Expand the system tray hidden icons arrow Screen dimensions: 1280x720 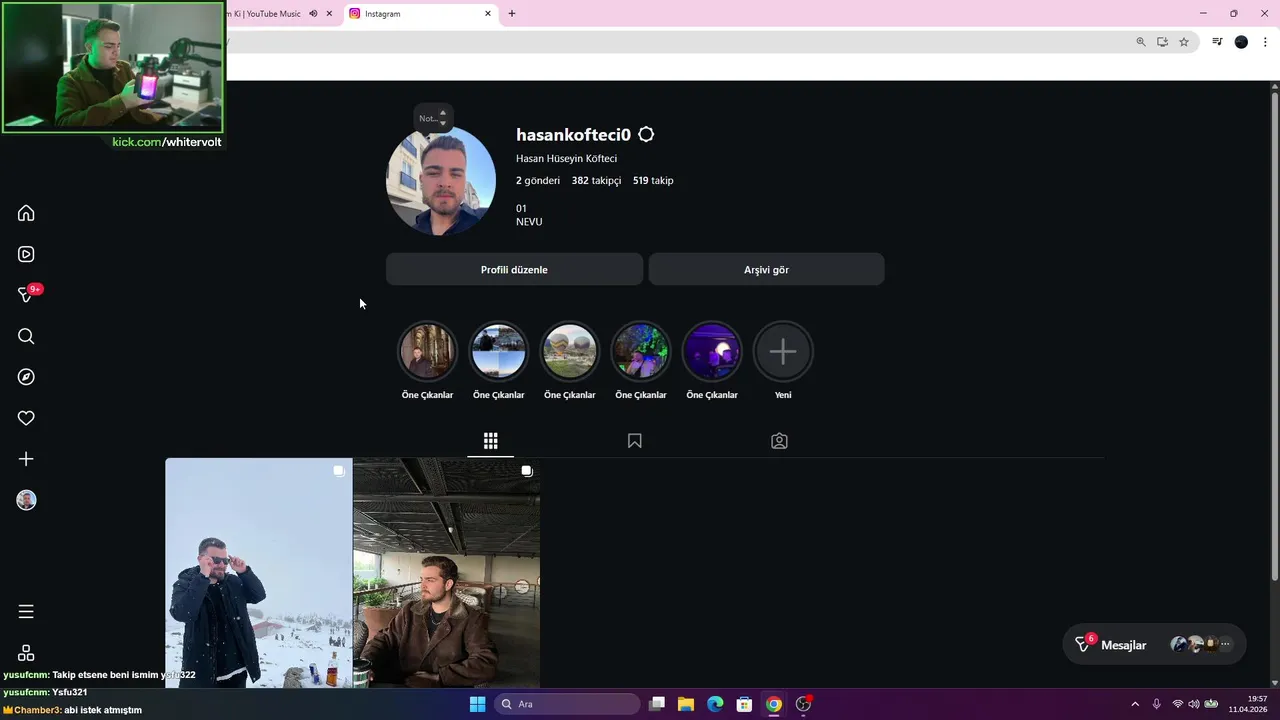pos(1135,704)
